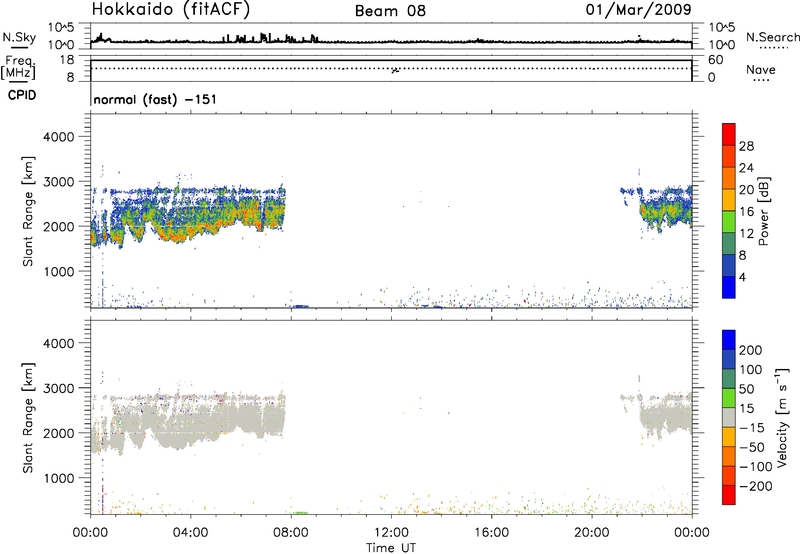This screenshot has height=554, width=800.
Task: Click the "Time UT" axis title
Action: 391,547
